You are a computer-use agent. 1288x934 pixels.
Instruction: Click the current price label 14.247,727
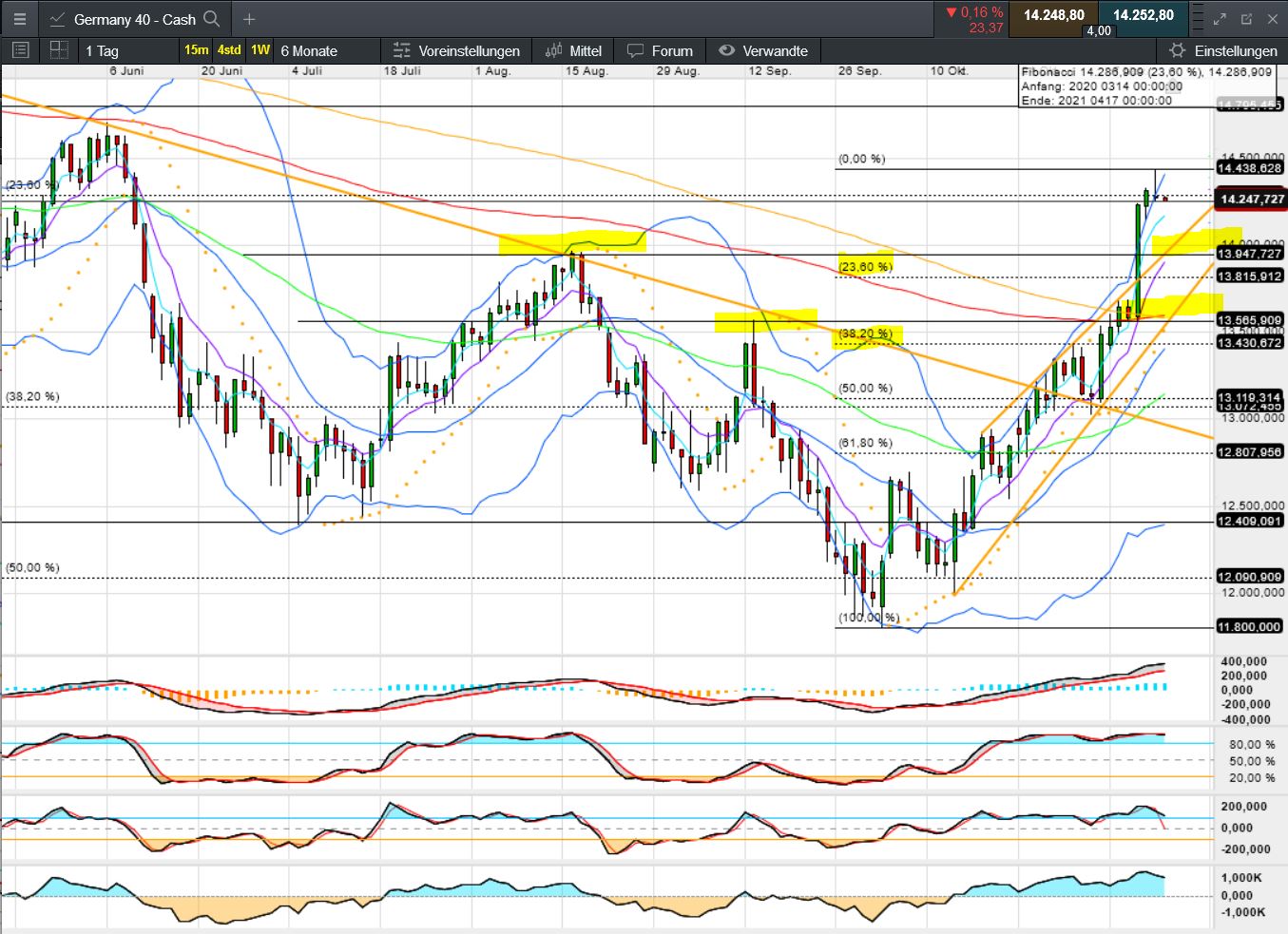pyautogui.click(x=1251, y=200)
